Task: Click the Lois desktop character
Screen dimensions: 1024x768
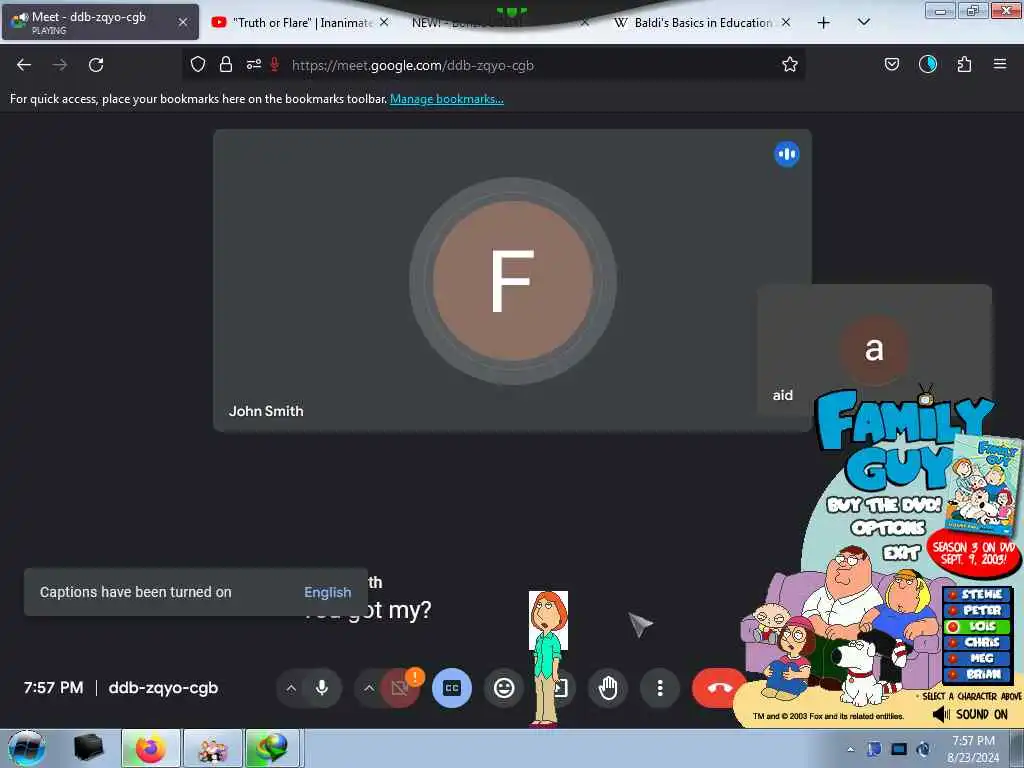Action: [x=547, y=658]
